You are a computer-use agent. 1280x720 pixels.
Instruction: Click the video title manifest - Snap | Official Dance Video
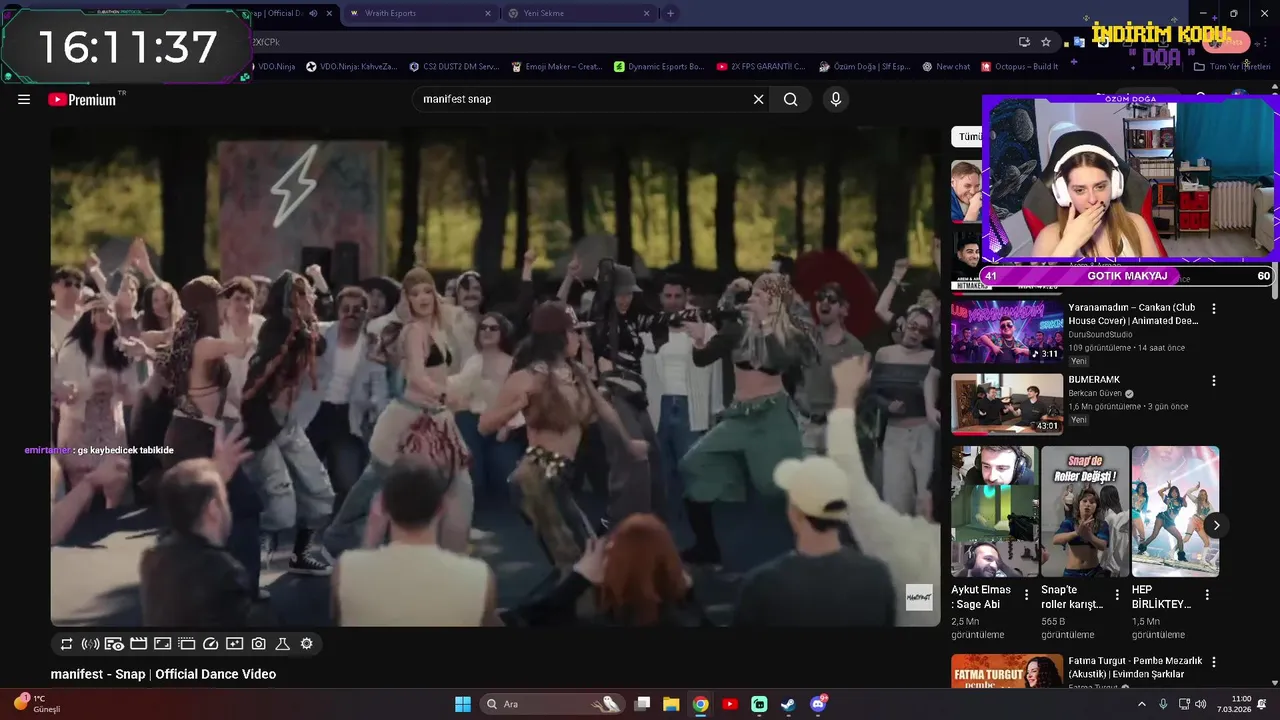pos(163,674)
